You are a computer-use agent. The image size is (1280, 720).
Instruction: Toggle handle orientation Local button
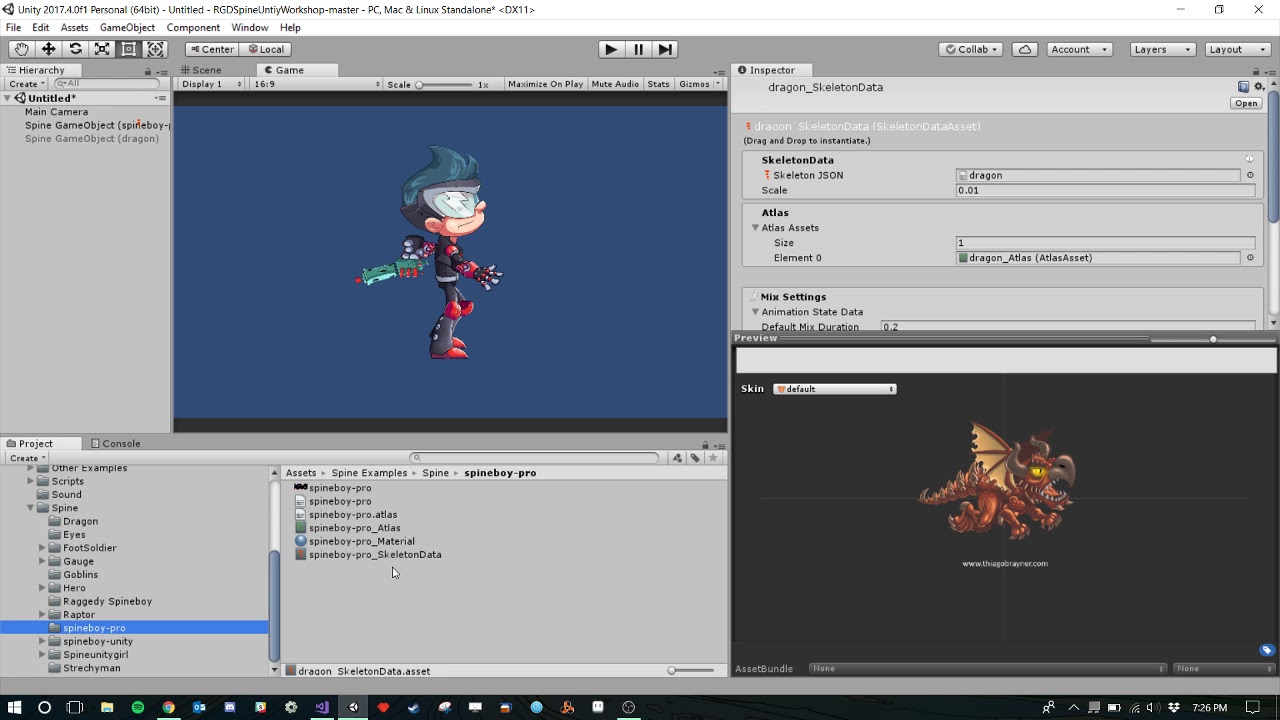coord(266,49)
